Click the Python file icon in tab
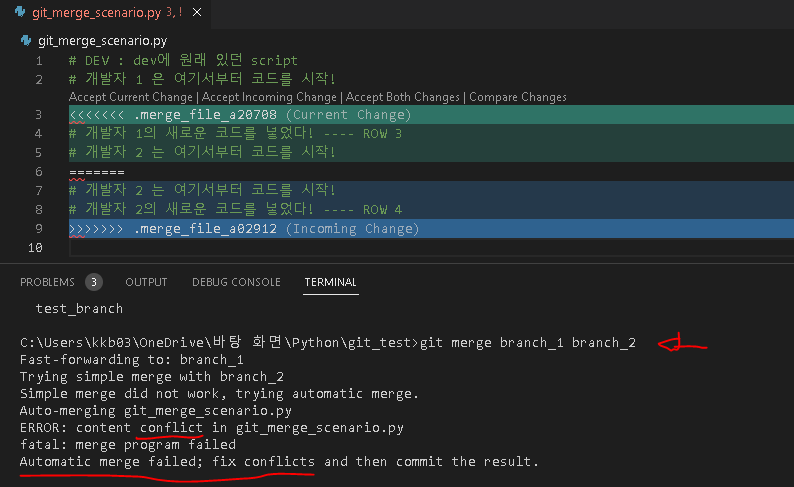Viewport: 794px width, 487px height. [x=21, y=12]
